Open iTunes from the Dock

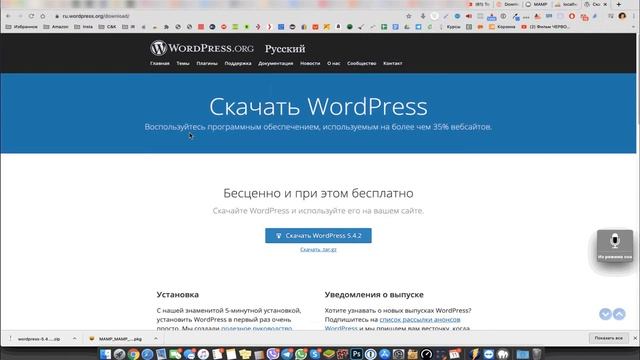[x=203, y=354]
